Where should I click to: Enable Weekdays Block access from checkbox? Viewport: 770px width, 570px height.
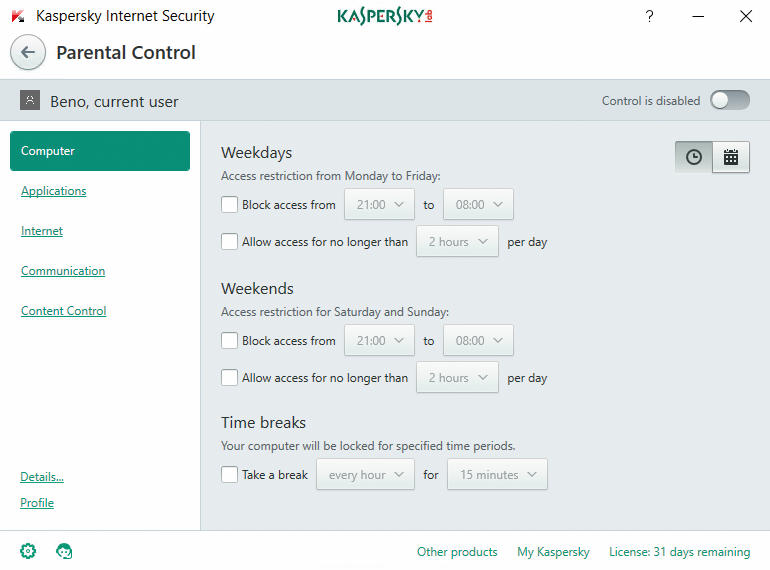tap(229, 204)
